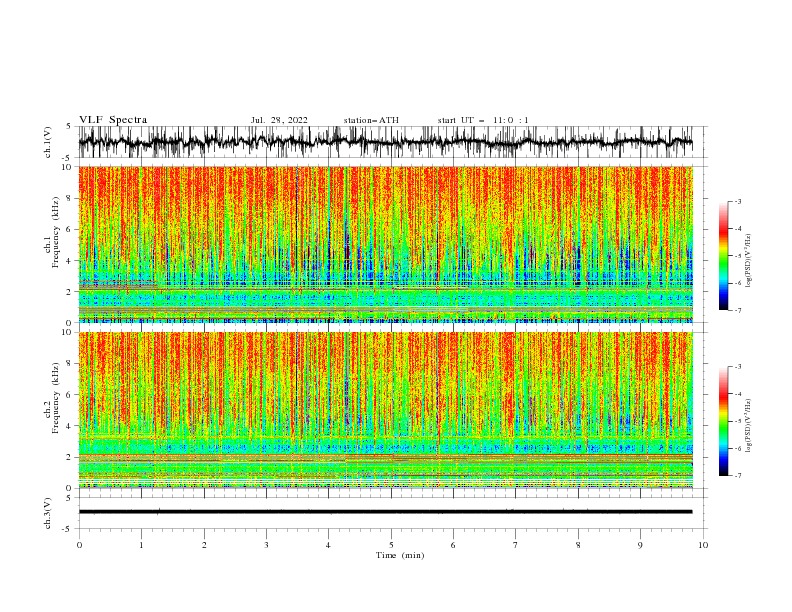The image size is (792, 612).
Task: Click the "station=ATH" header label
Action: point(371,120)
